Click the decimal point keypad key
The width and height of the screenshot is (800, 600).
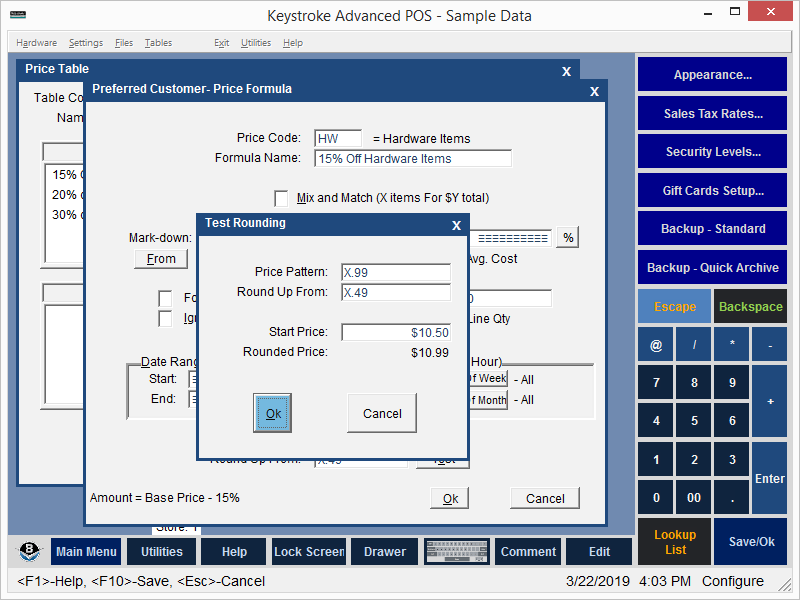pos(732,497)
